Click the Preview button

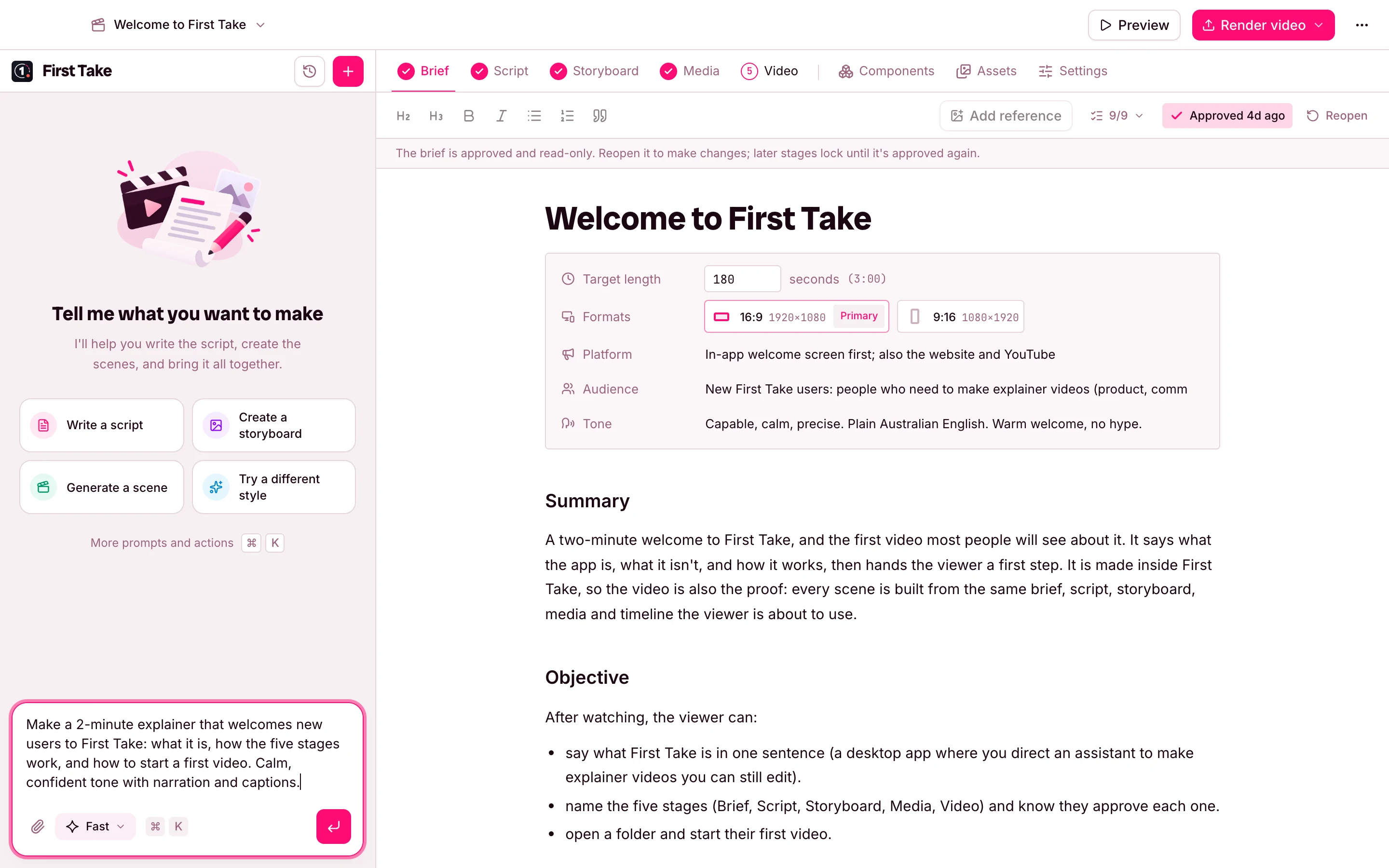[1133, 25]
